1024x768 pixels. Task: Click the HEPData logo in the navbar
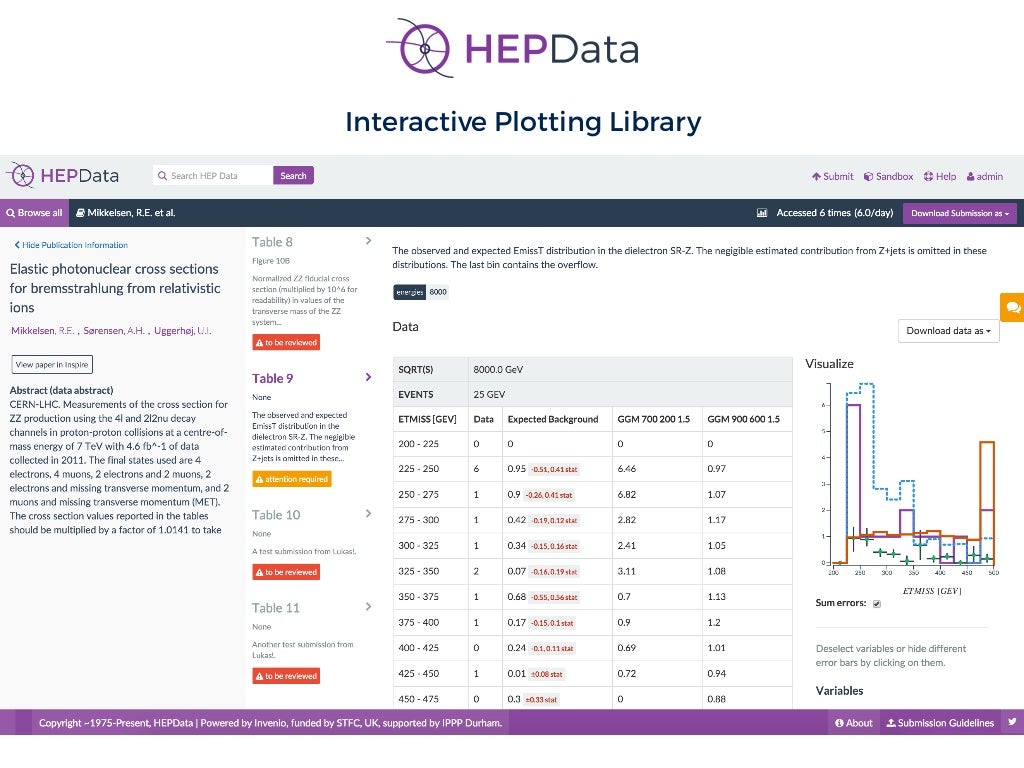tap(63, 175)
